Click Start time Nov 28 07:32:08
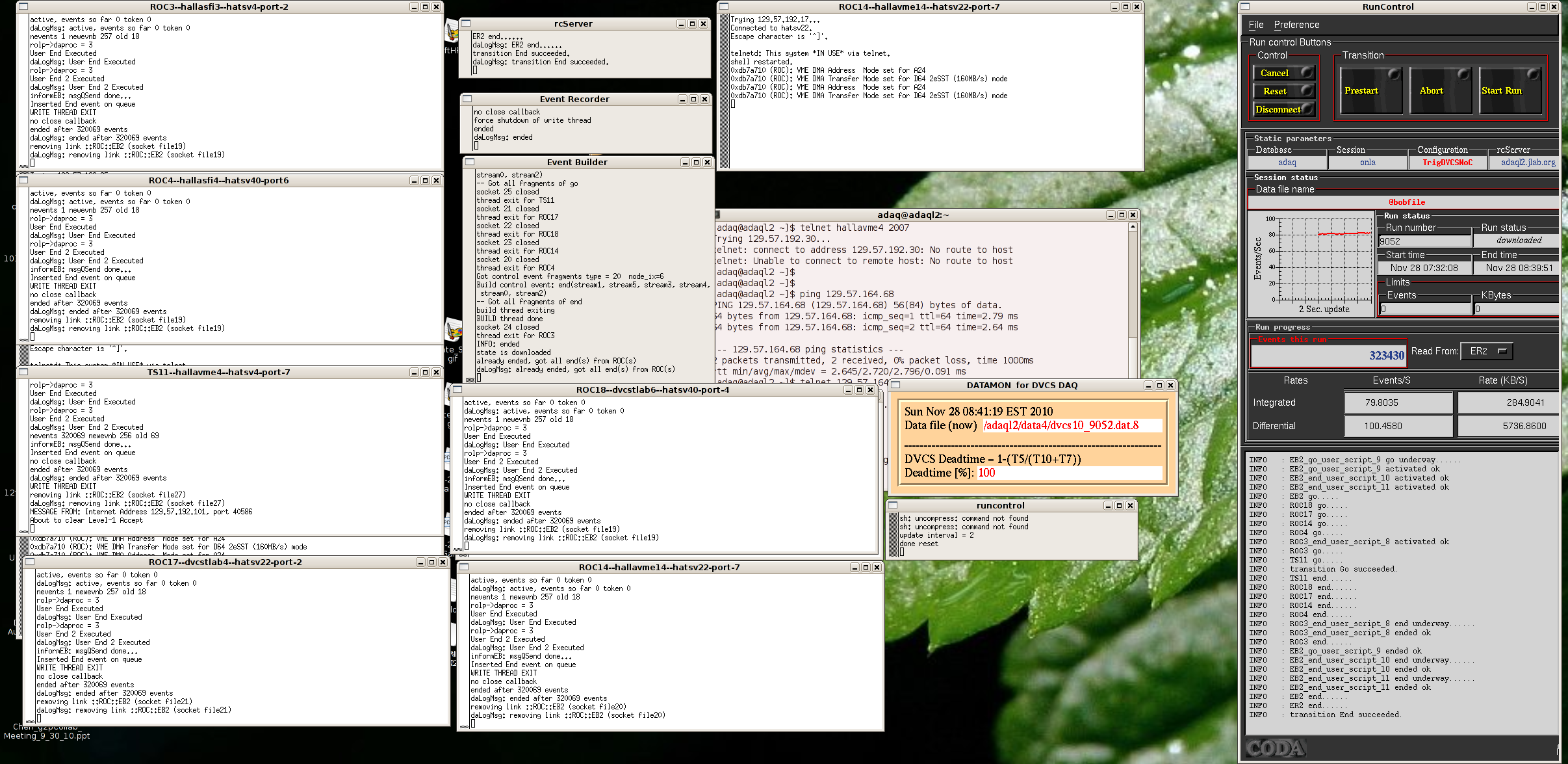The image size is (1568, 764). pos(1424,268)
